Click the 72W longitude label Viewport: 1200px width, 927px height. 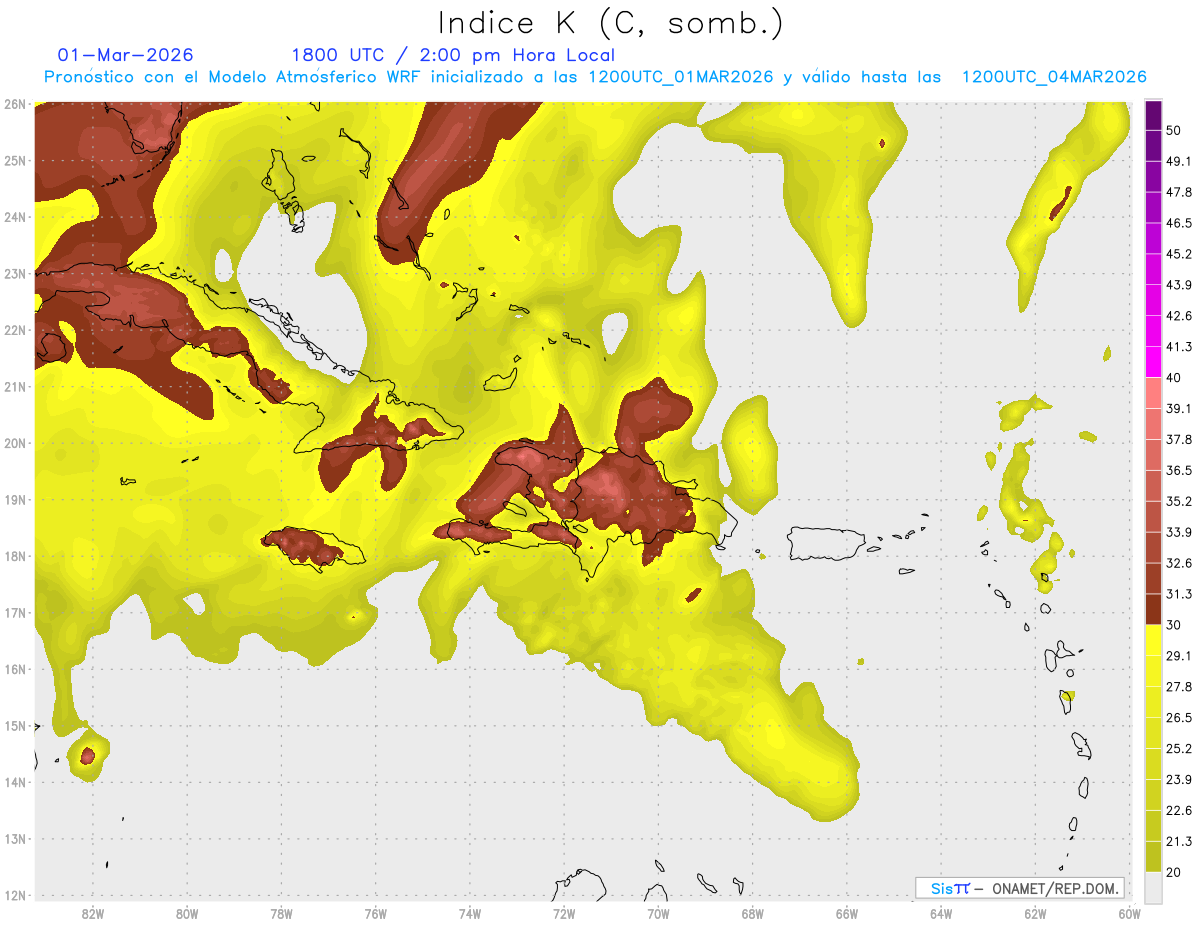(x=564, y=913)
